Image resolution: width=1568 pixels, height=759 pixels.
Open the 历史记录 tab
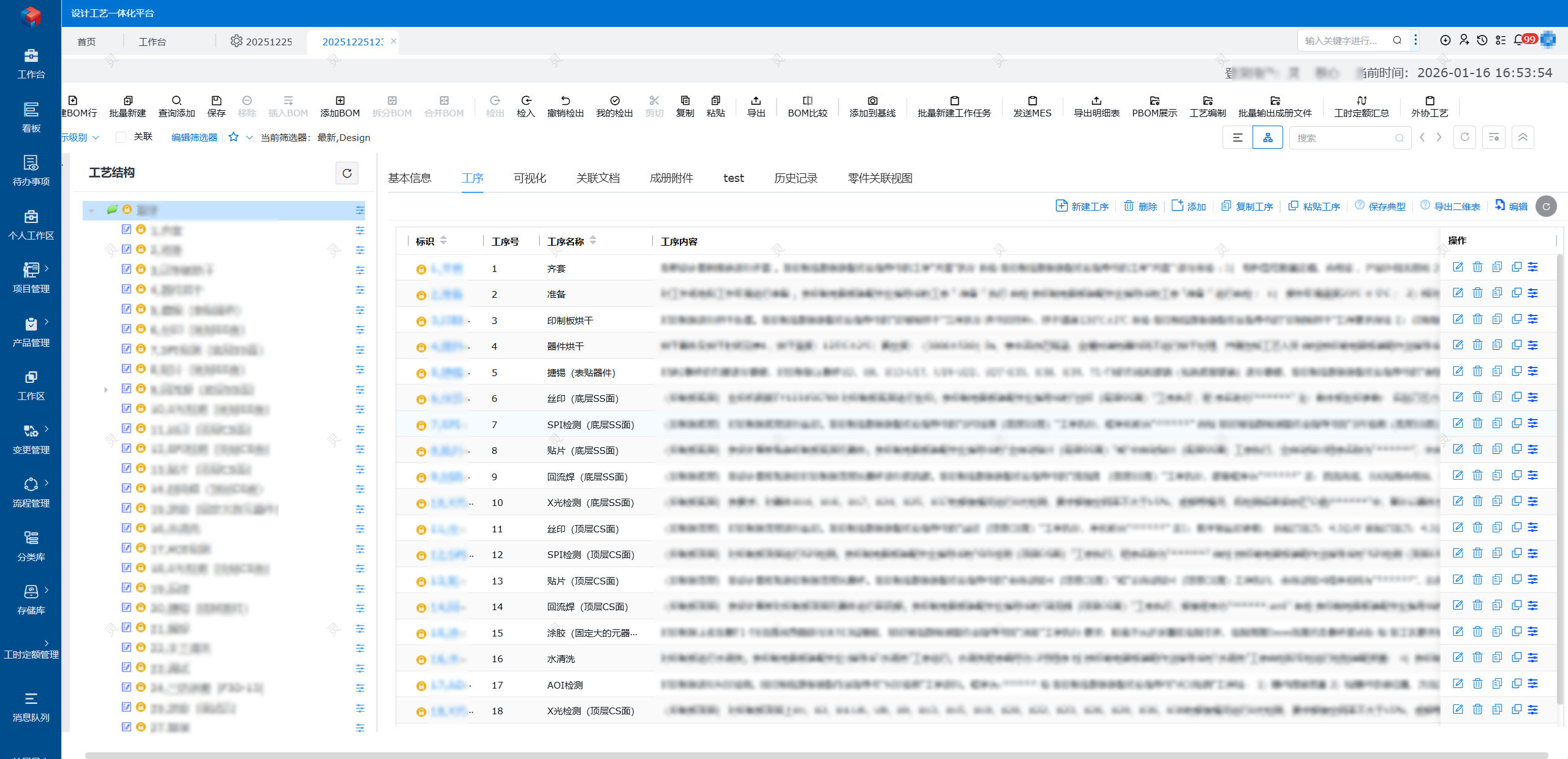[796, 178]
